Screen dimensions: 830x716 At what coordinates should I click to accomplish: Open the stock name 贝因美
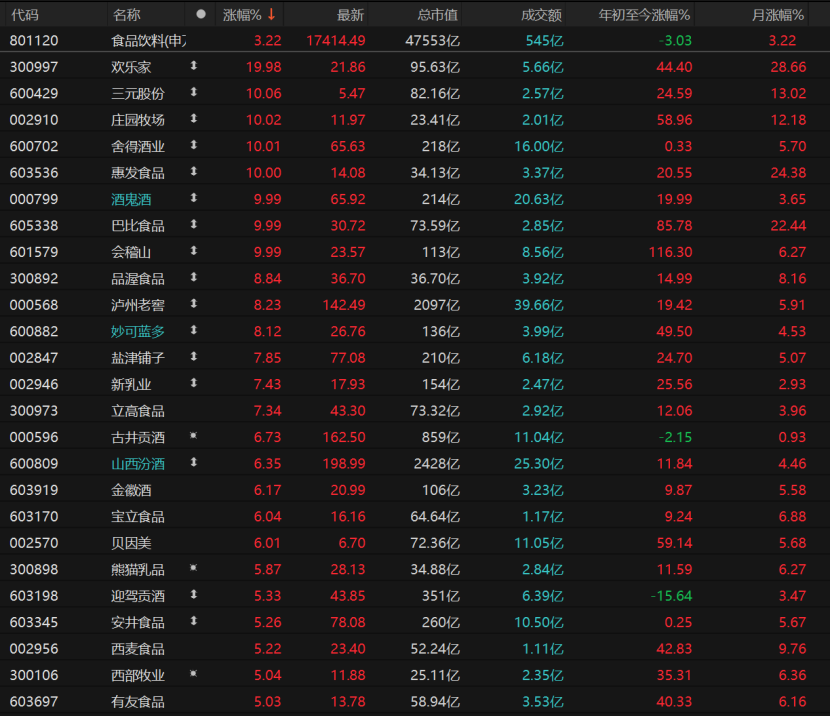[x=131, y=543]
